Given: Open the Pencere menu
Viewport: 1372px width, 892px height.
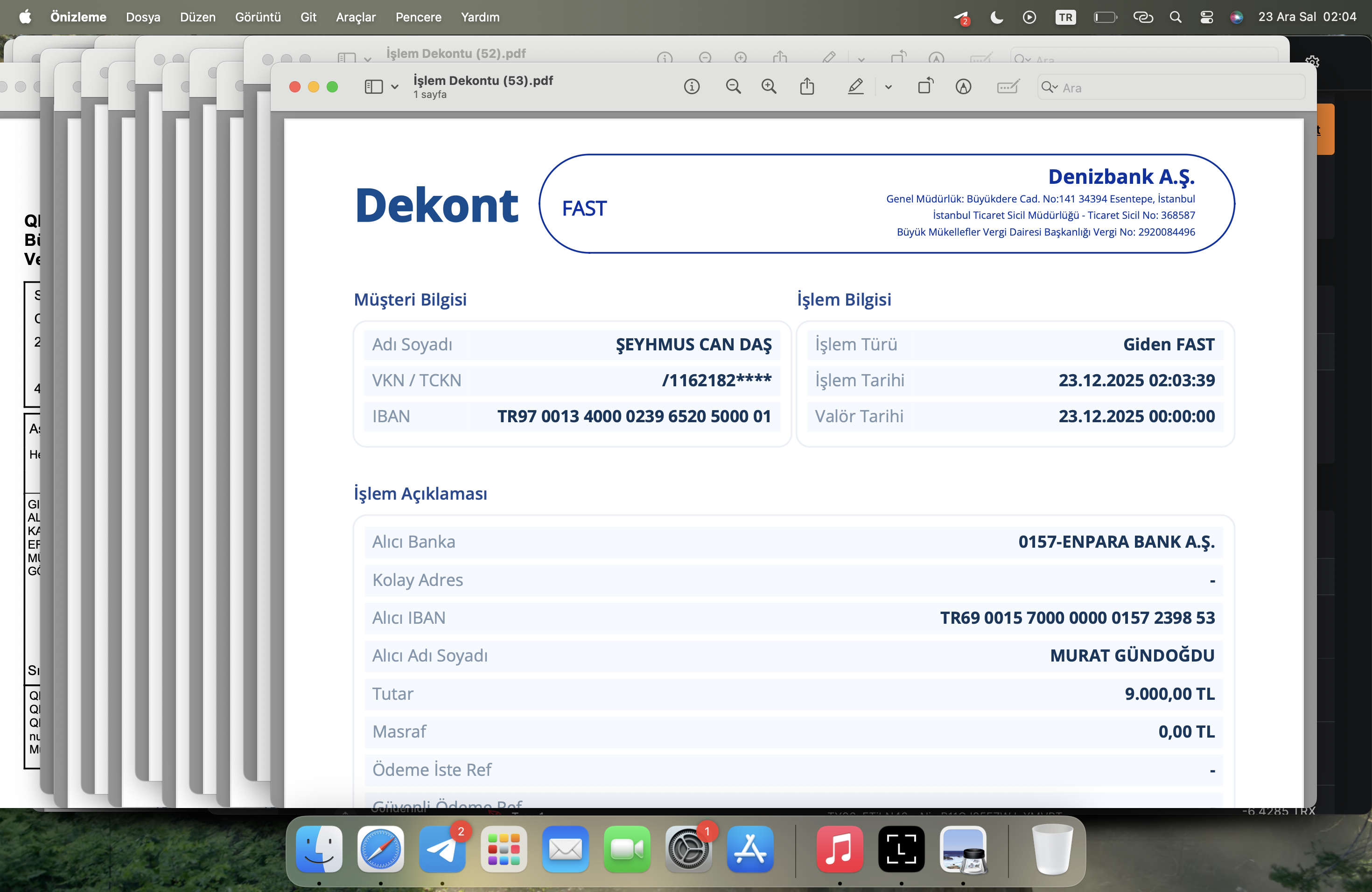Looking at the screenshot, I should coord(419,17).
